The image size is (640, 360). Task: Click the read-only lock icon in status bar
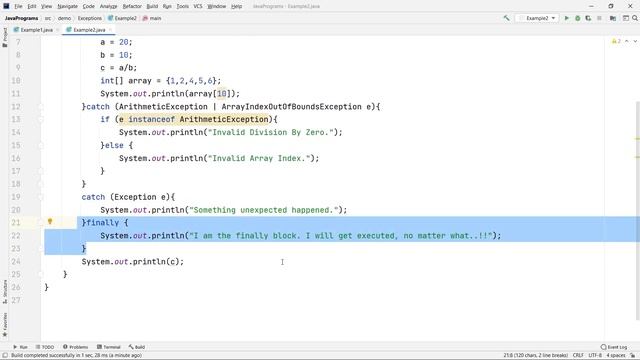tap(633, 356)
